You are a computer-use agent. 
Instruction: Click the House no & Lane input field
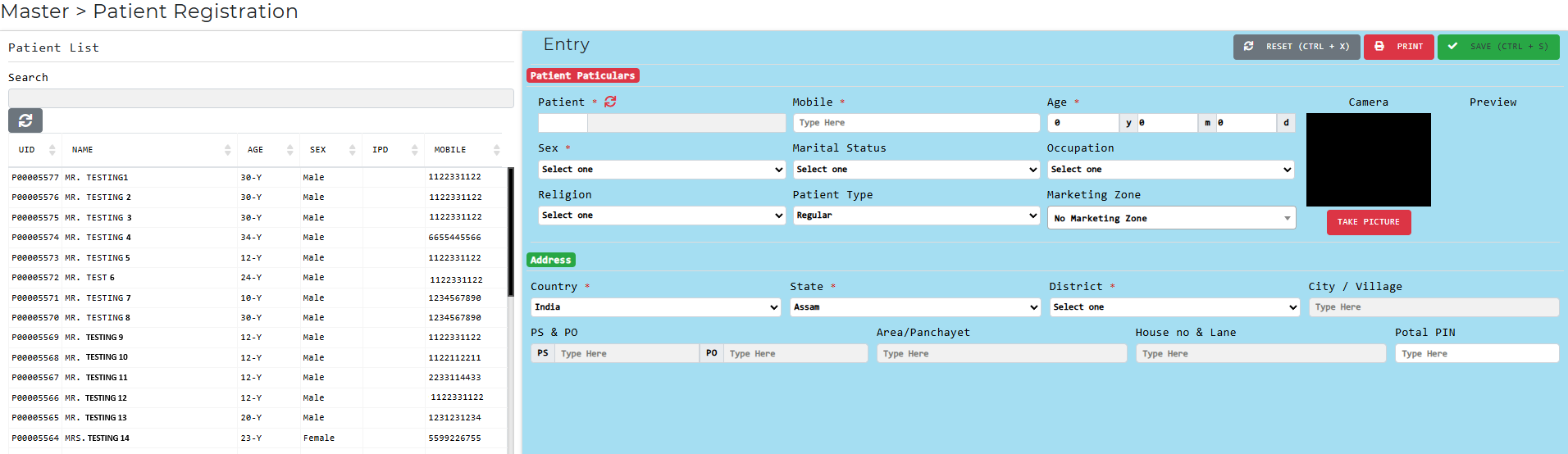click(1260, 353)
